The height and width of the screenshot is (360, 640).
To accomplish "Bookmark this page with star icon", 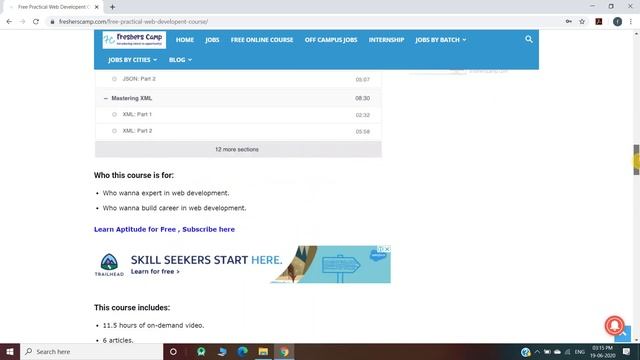I will (582, 22).
